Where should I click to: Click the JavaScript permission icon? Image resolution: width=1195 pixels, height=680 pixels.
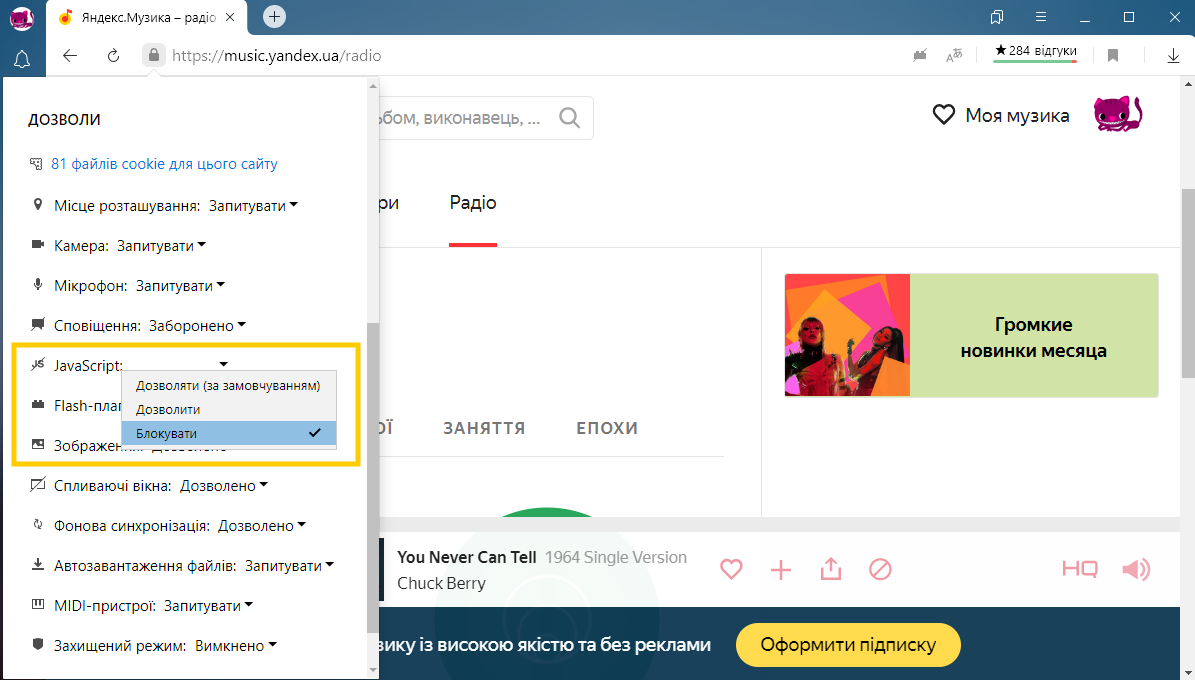pyautogui.click(x=37, y=365)
